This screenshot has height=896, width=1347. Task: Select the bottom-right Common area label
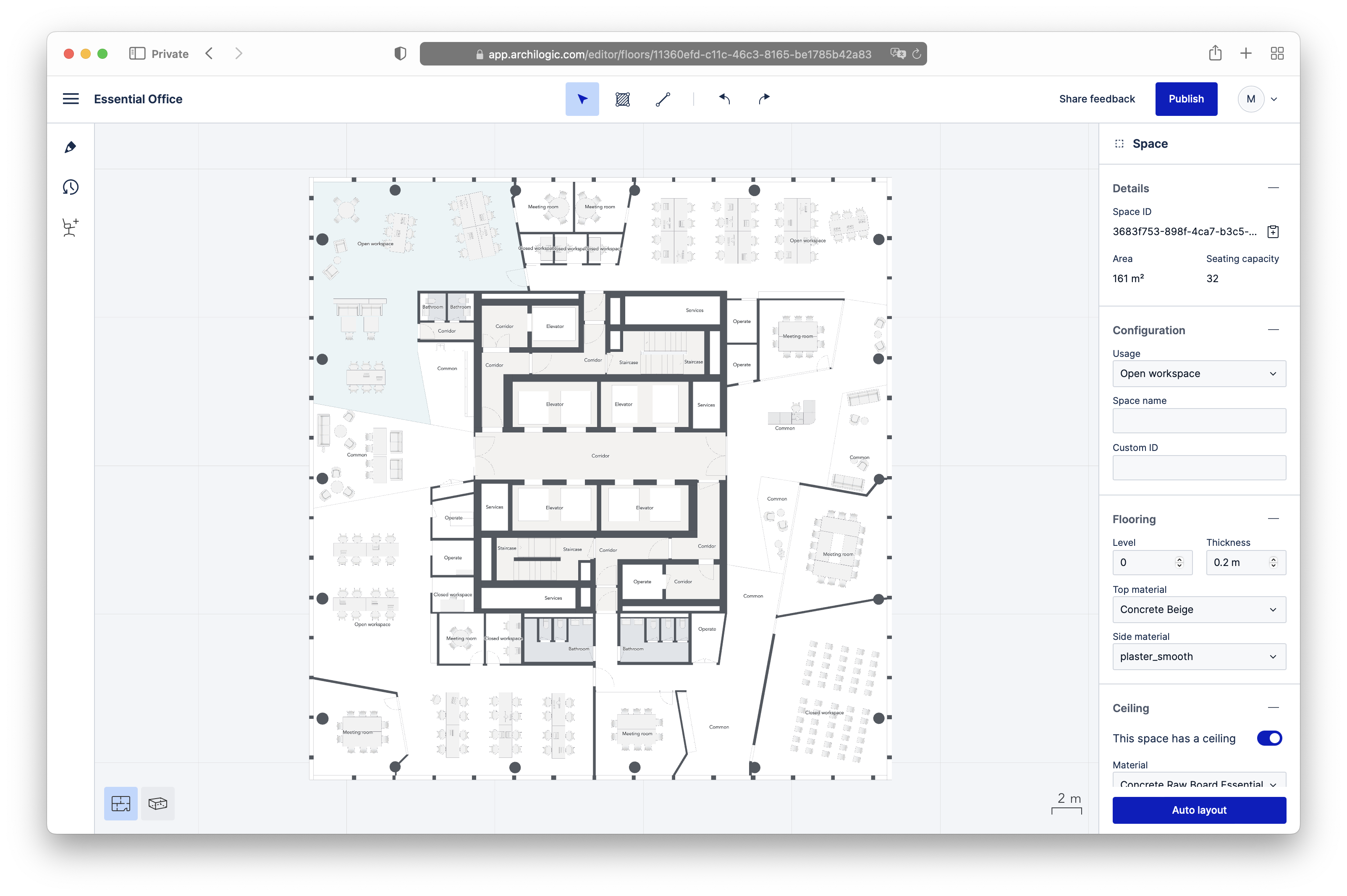coord(718,727)
